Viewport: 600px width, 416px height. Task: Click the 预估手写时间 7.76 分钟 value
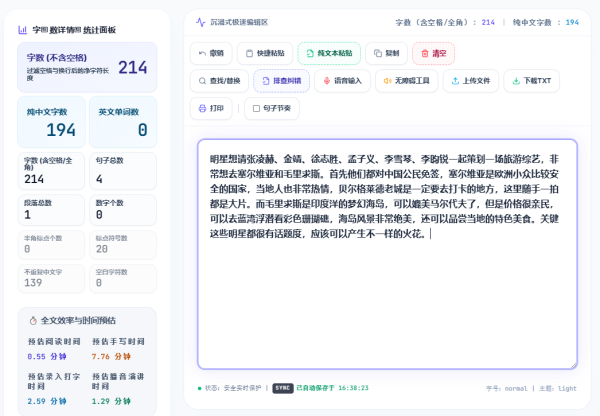click(111, 357)
